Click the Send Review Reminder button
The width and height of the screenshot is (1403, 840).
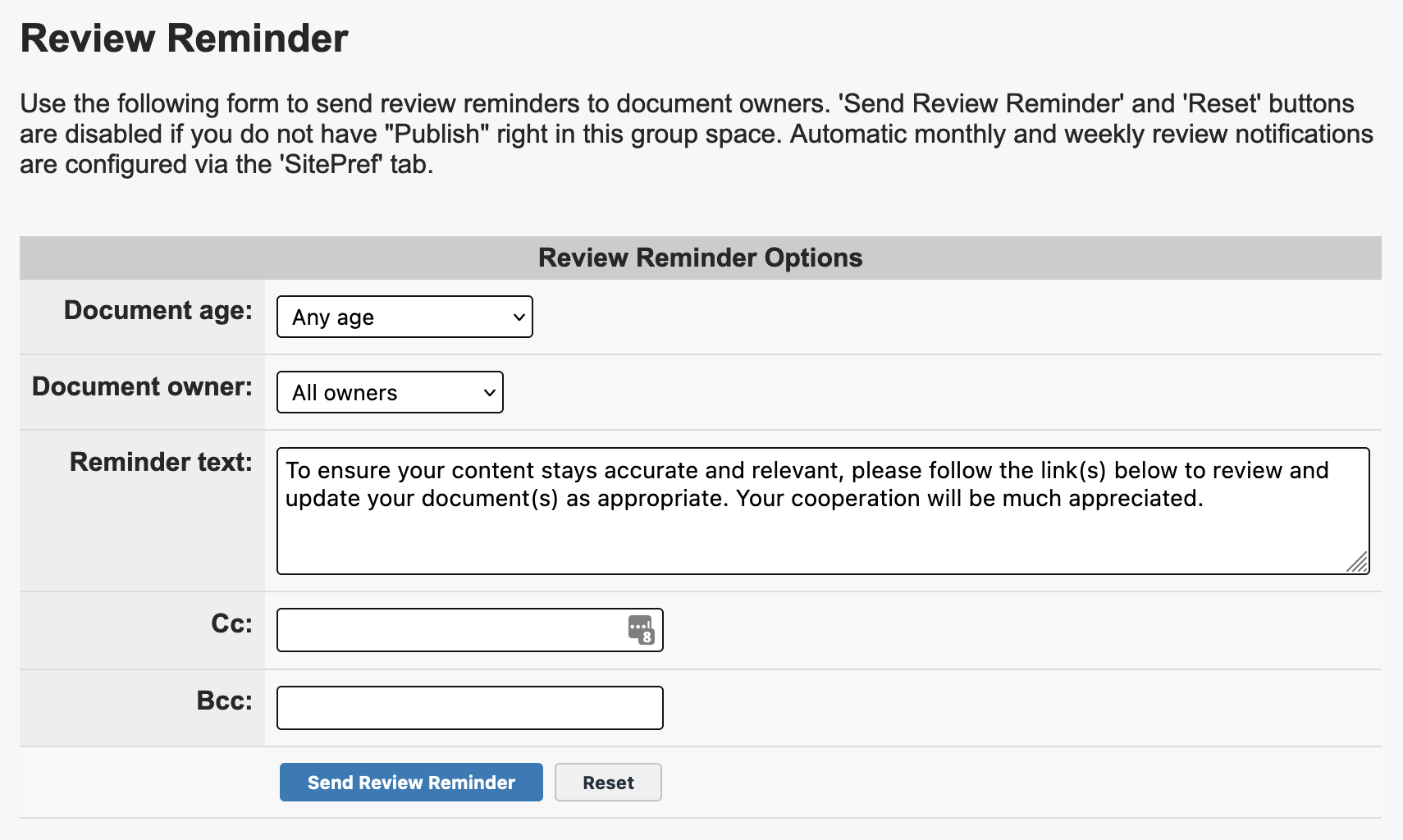[x=411, y=783]
